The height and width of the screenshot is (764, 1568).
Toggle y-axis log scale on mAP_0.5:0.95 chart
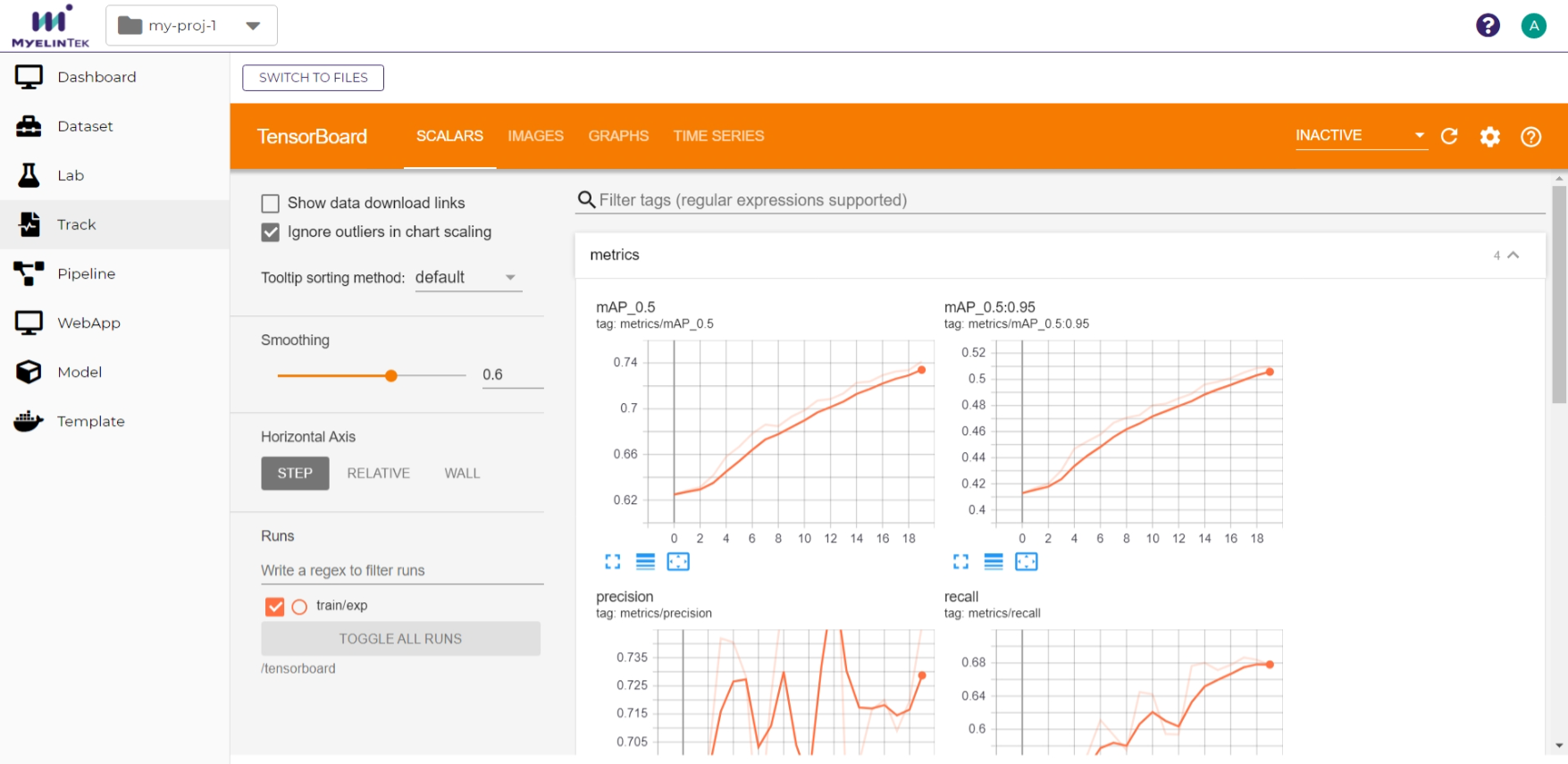(x=994, y=561)
